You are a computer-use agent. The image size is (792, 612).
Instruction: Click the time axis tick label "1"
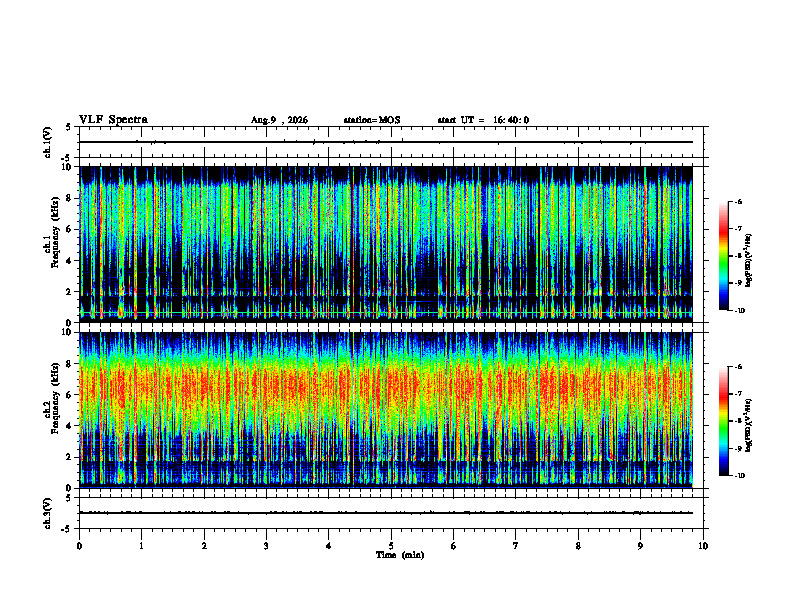click(x=141, y=546)
